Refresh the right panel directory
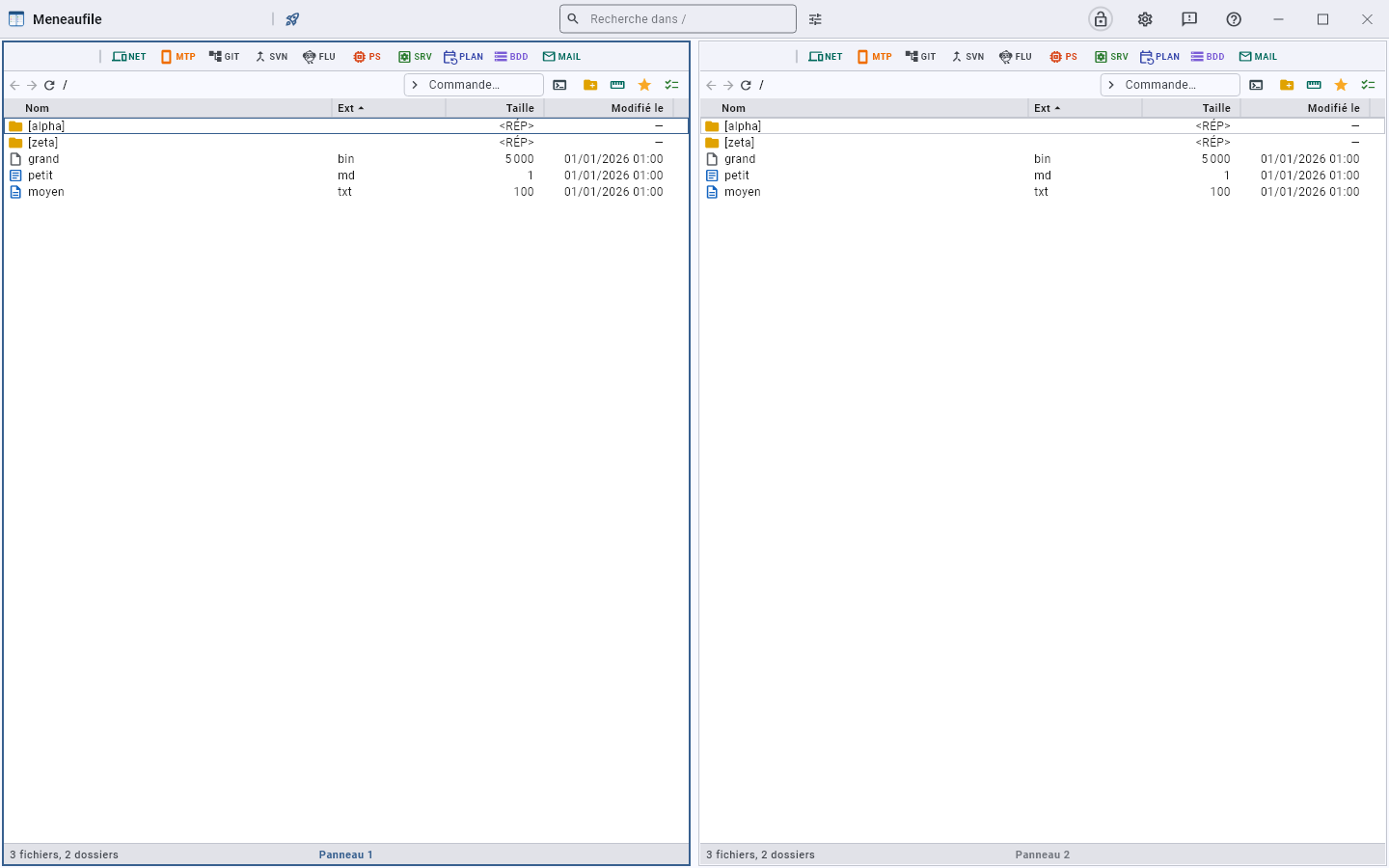Screen dimensions: 1389x868 point(746,85)
